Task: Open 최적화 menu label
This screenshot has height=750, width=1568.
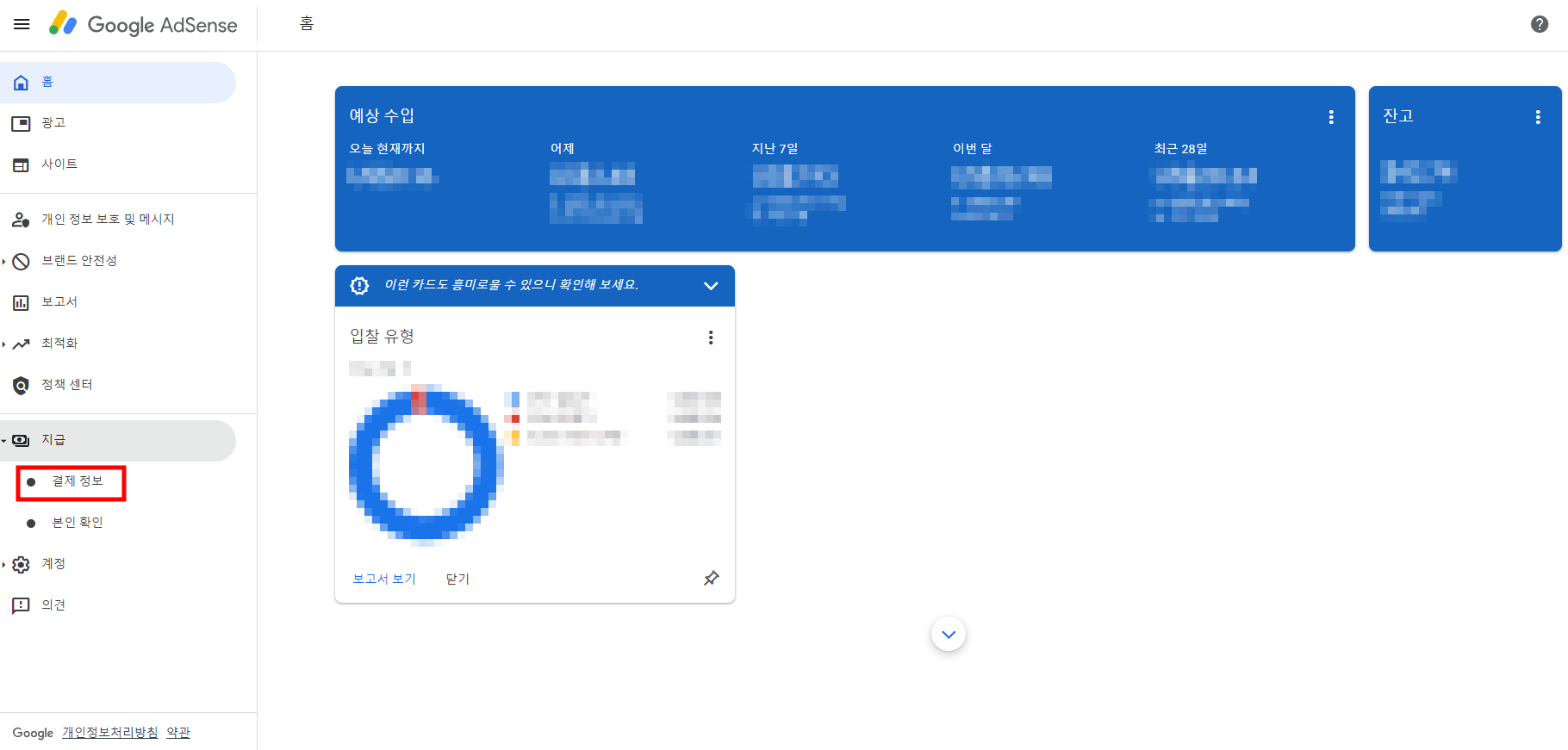Action: [x=59, y=344]
